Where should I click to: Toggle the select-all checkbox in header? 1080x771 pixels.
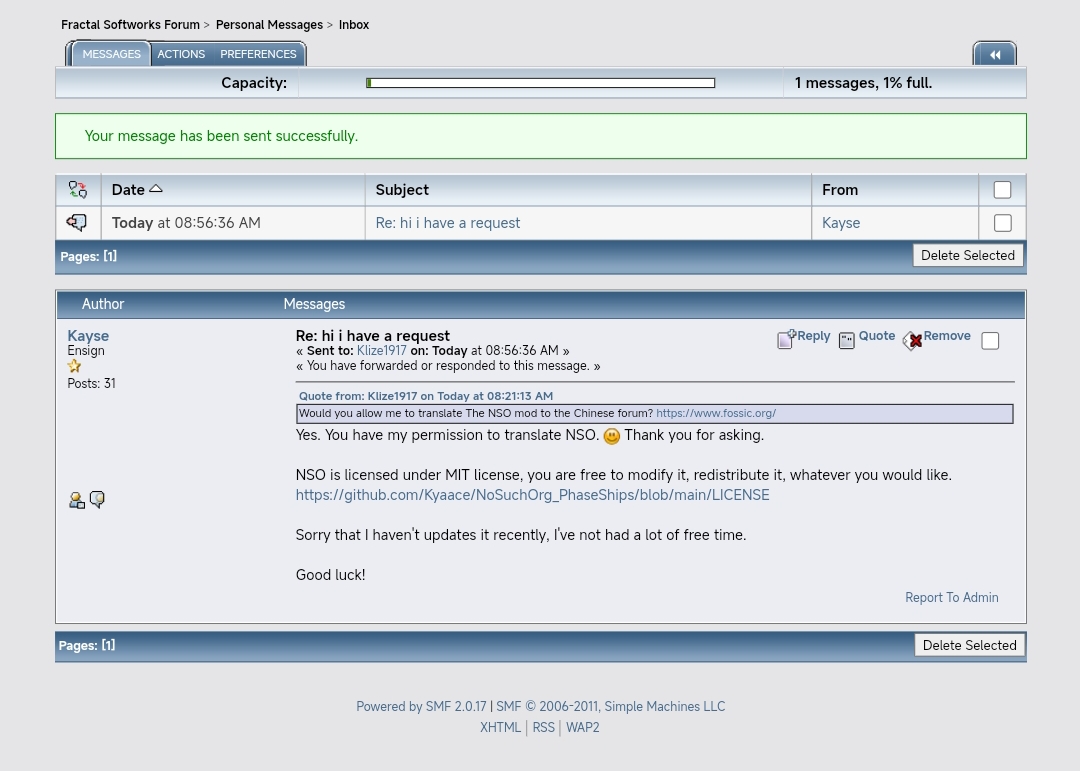(1002, 190)
